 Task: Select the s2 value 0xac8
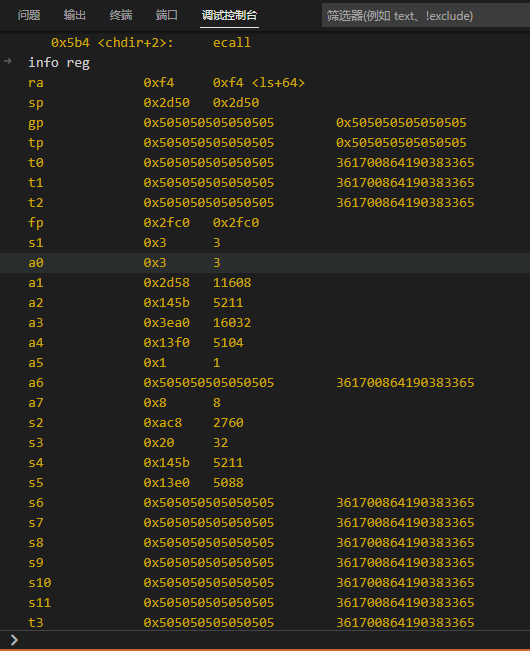pyautogui.click(x=163, y=423)
